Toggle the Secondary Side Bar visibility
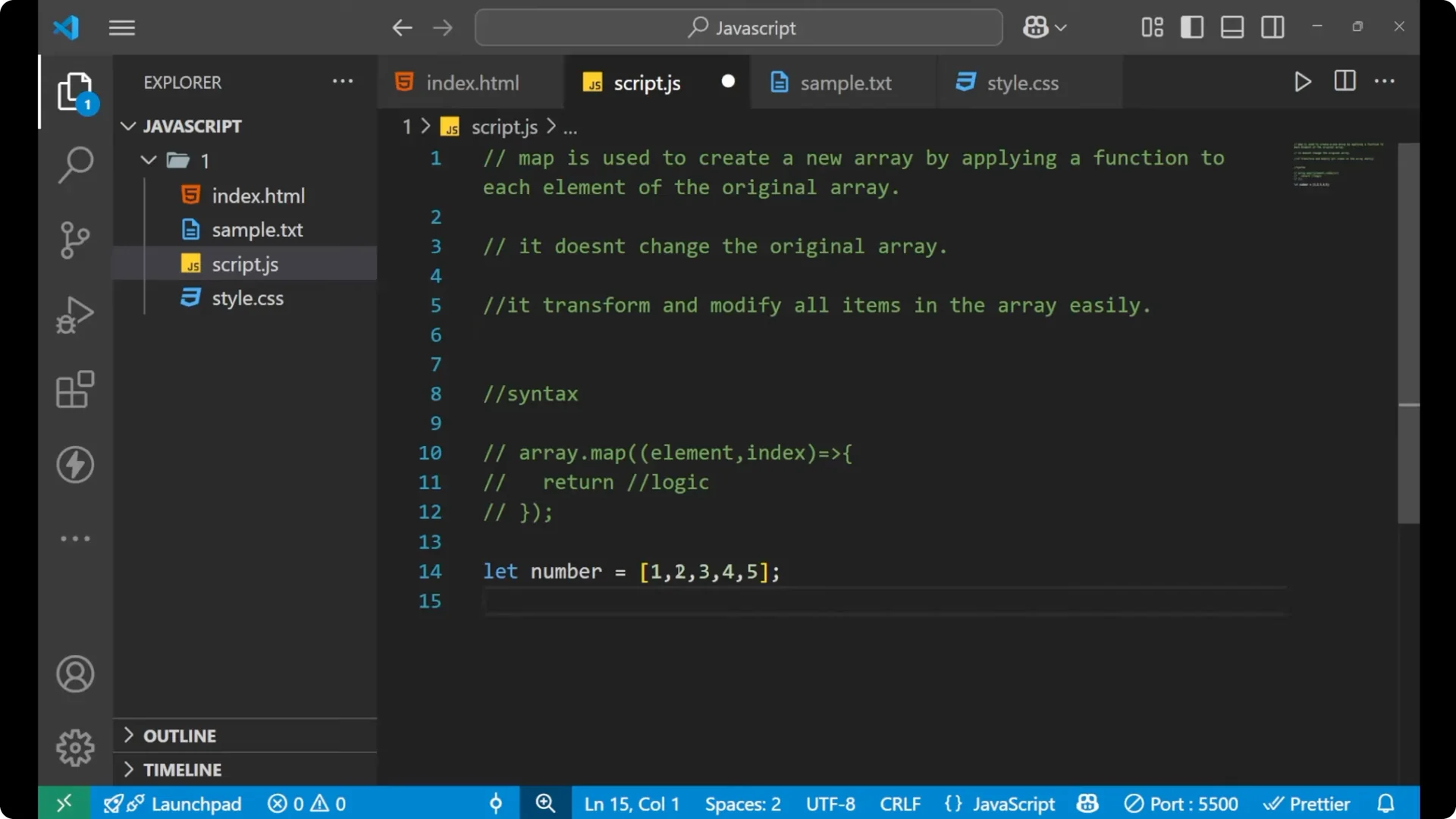Viewport: 1456px width, 819px height. (1272, 27)
